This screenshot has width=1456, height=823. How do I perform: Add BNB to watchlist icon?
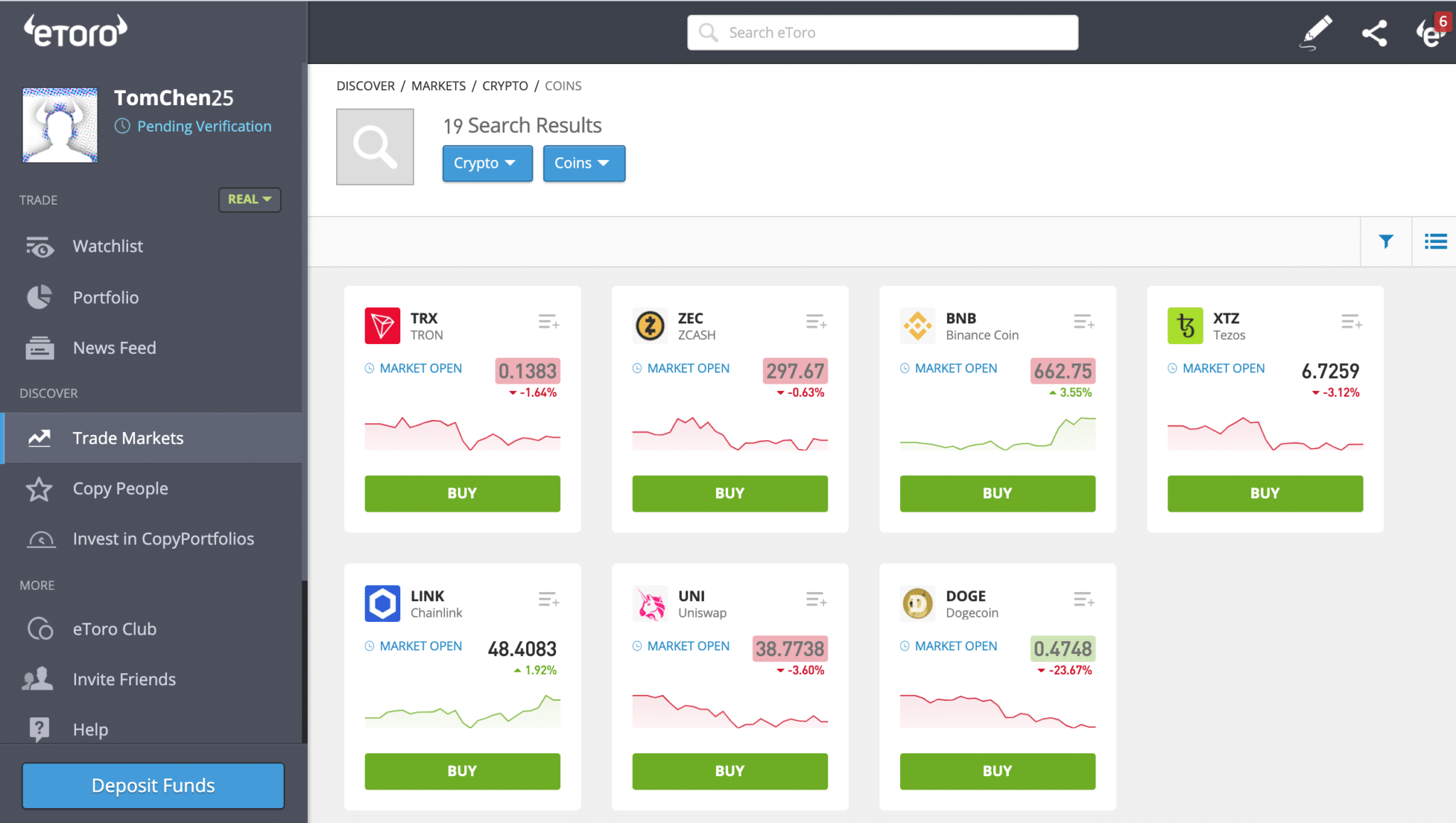tap(1084, 322)
